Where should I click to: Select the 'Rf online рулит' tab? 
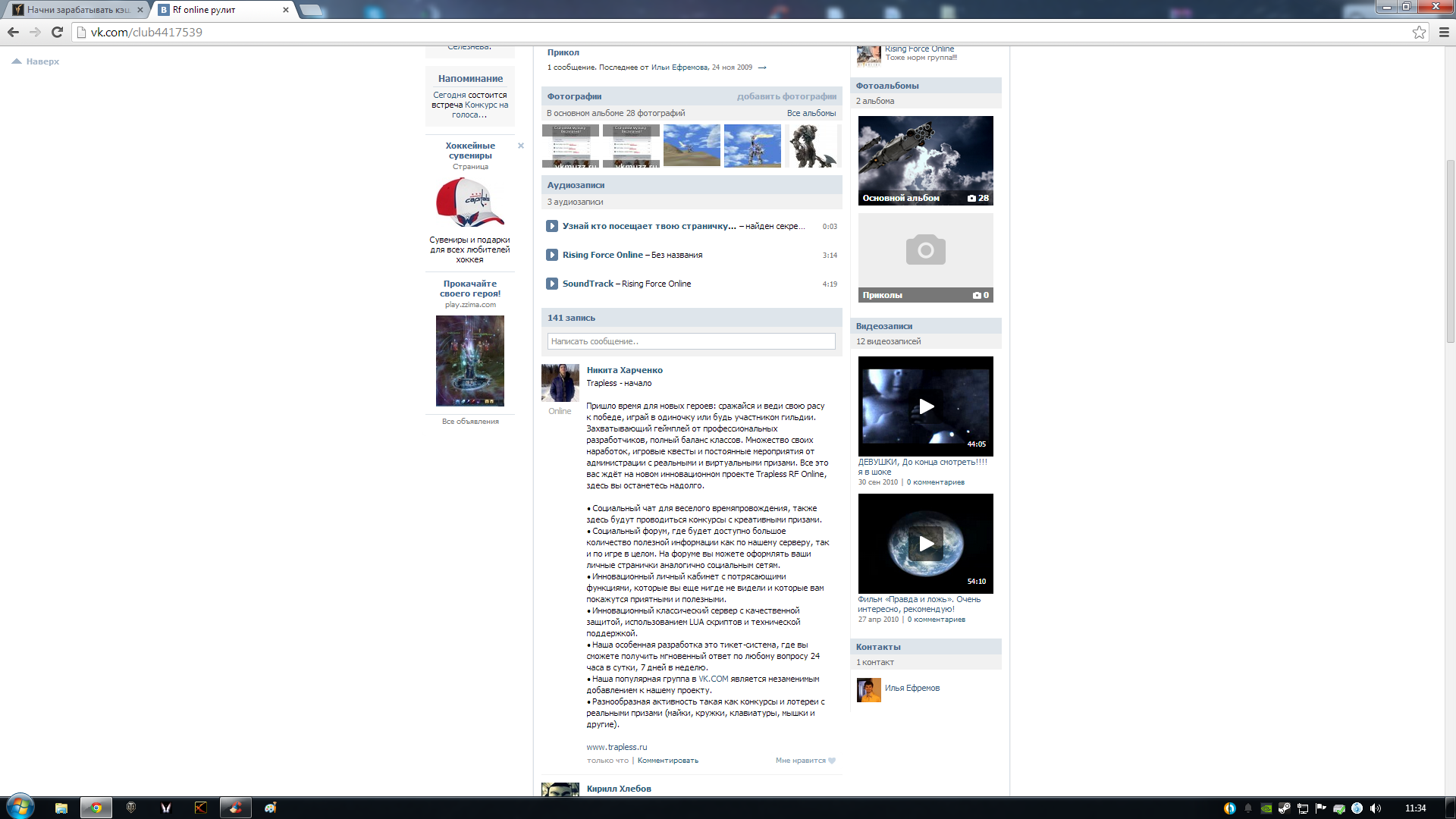pyautogui.click(x=224, y=10)
